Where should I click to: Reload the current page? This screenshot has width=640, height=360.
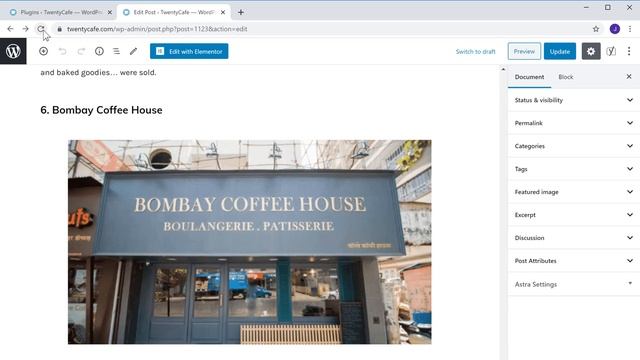tap(40, 29)
